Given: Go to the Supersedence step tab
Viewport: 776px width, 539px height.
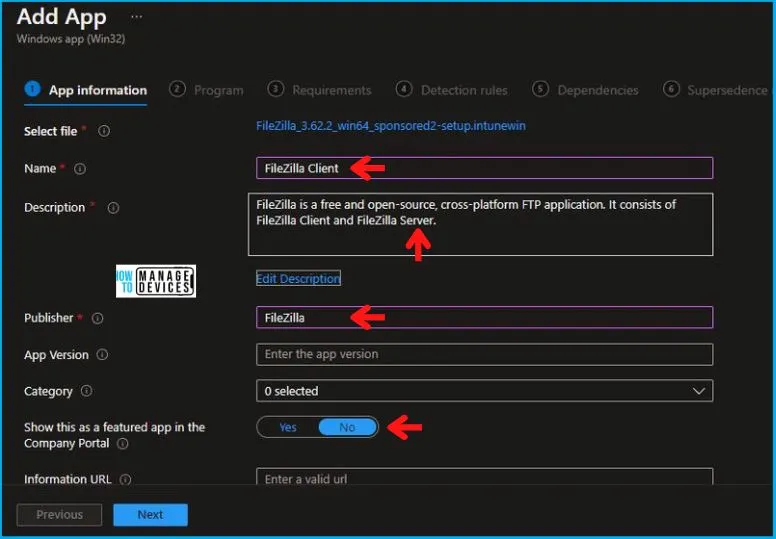Looking at the screenshot, I should pyautogui.click(x=716, y=90).
